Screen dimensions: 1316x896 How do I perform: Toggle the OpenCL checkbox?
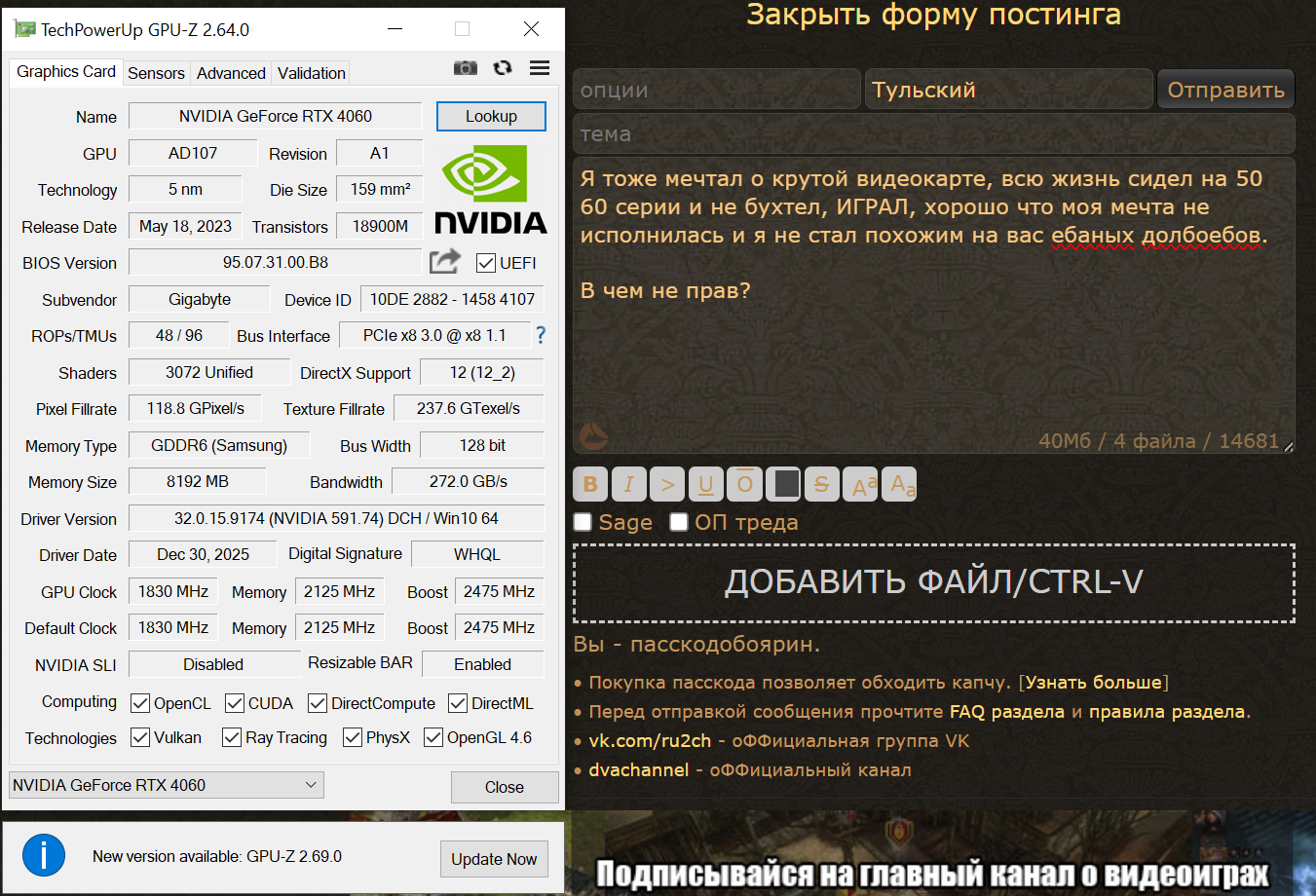[x=140, y=703]
